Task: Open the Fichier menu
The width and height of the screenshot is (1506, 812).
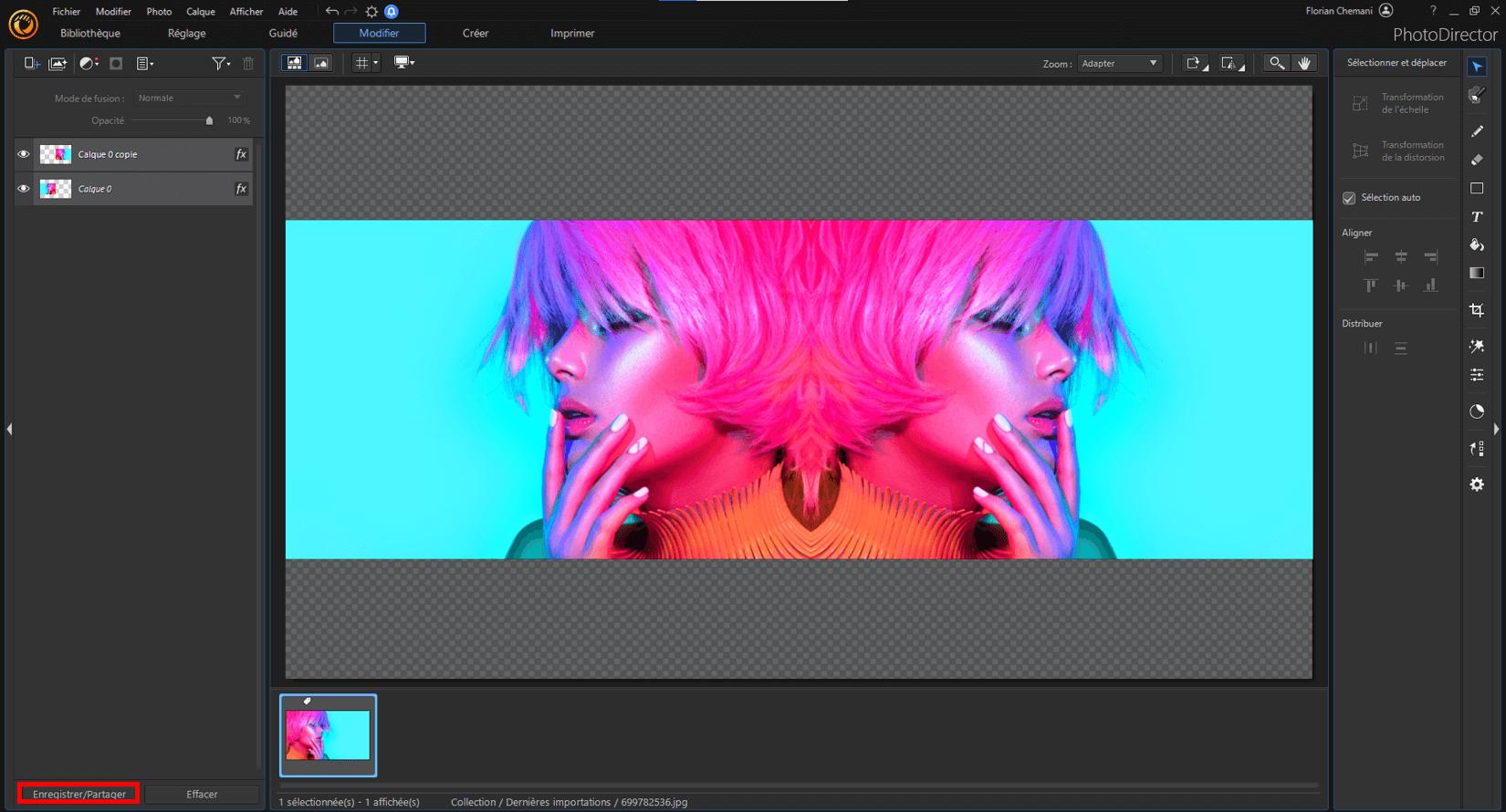Action: [x=67, y=11]
